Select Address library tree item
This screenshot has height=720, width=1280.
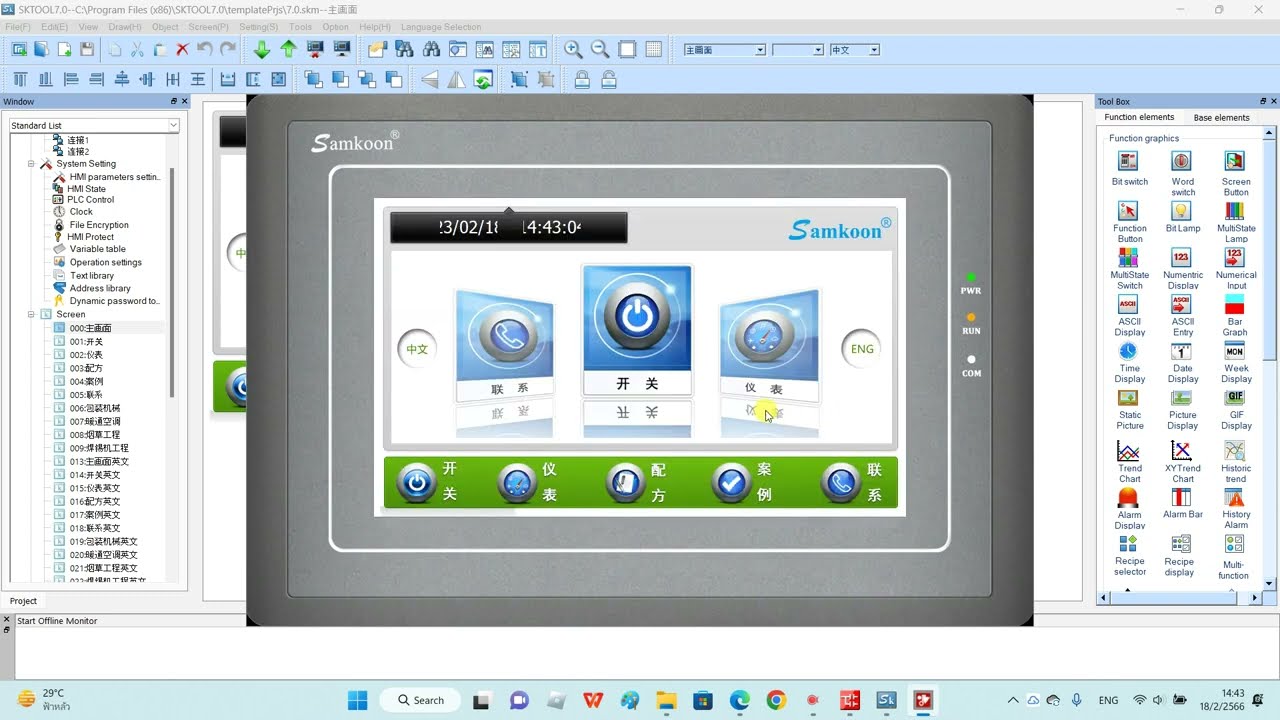pyautogui.click(x=100, y=288)
